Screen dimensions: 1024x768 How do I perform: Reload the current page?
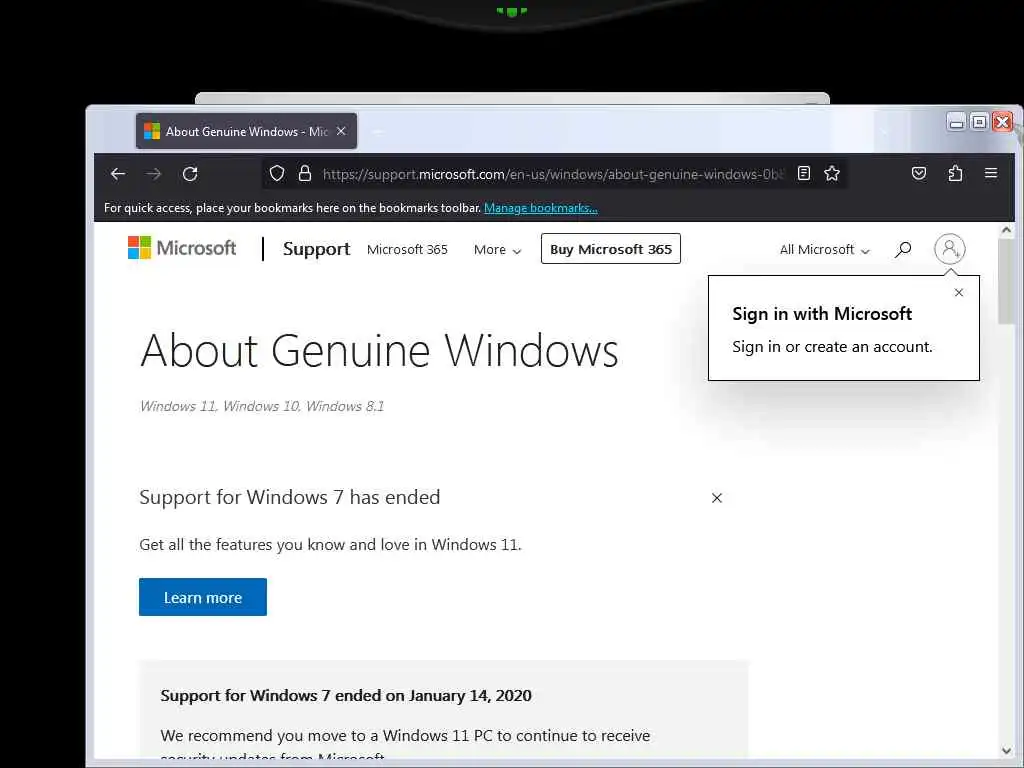(x=190, y=174)
